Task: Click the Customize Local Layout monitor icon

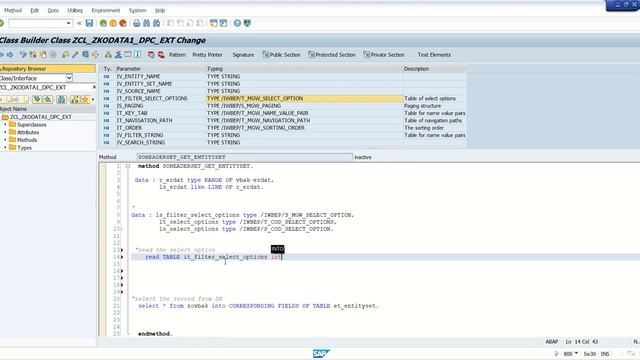Action: coord(247,23)
